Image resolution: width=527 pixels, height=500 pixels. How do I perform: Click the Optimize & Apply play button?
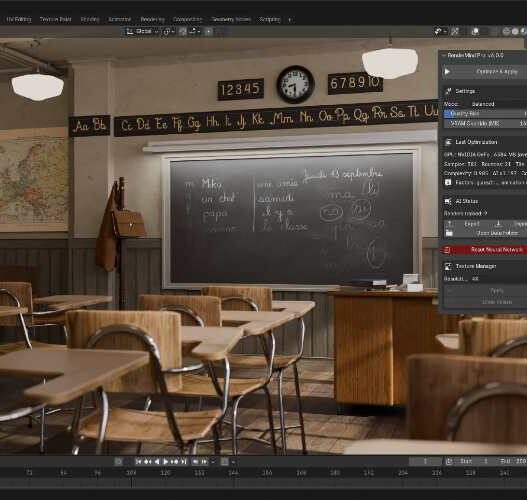(485, 72)
